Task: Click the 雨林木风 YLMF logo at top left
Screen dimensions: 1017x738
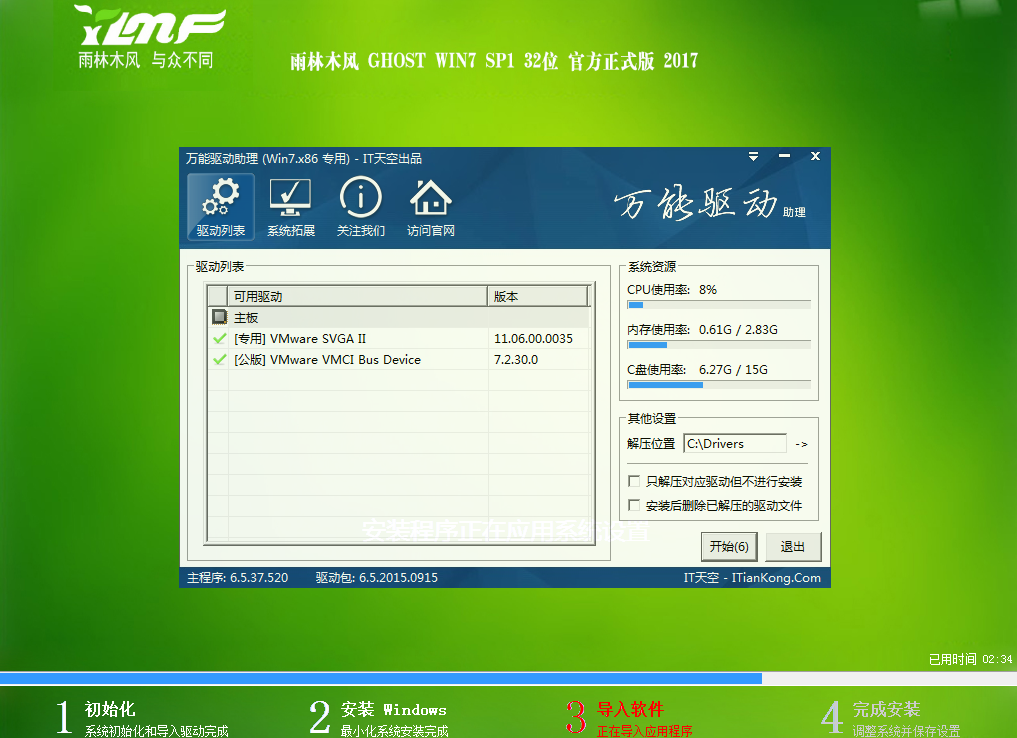Action: coord(150,36)
